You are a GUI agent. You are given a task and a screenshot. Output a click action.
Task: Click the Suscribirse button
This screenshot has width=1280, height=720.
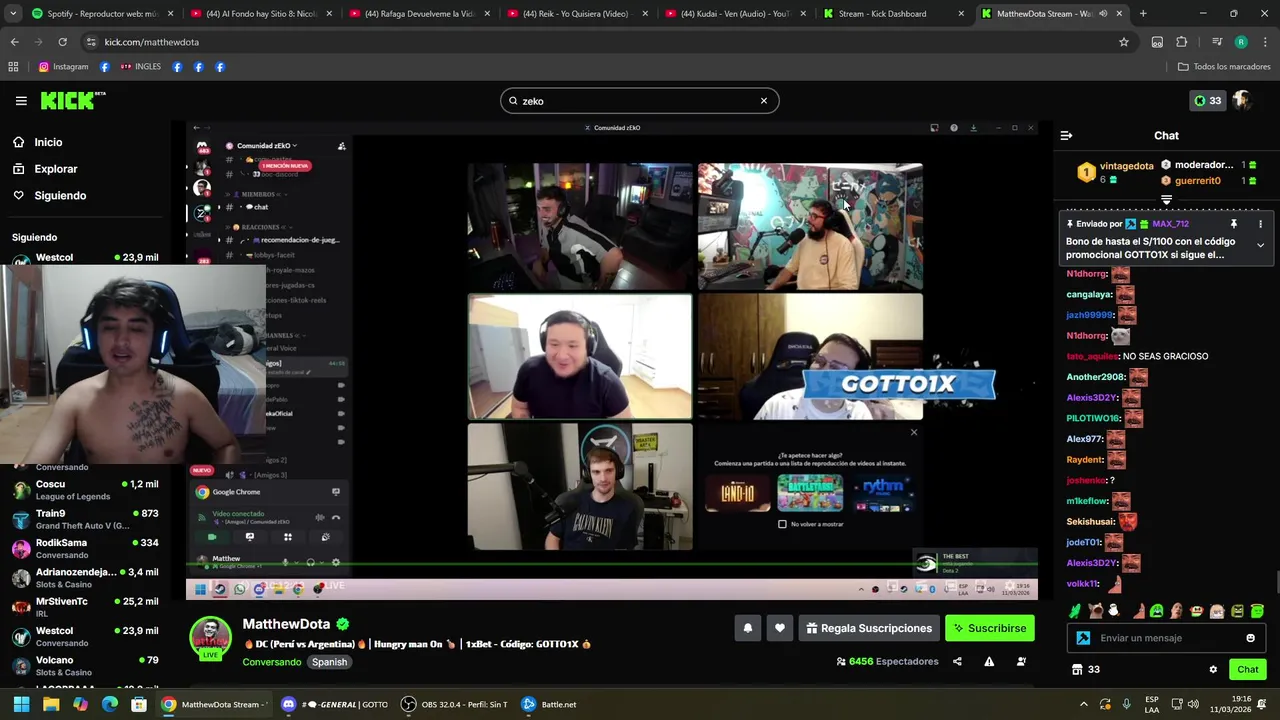989,628
